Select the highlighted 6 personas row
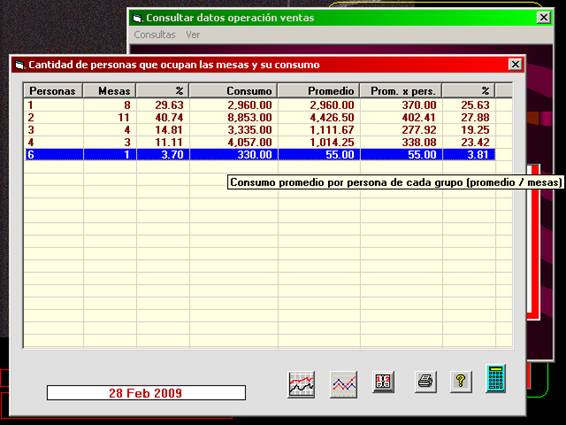The width and height of the screenshot is (566, 425). [x=260, y=155]
